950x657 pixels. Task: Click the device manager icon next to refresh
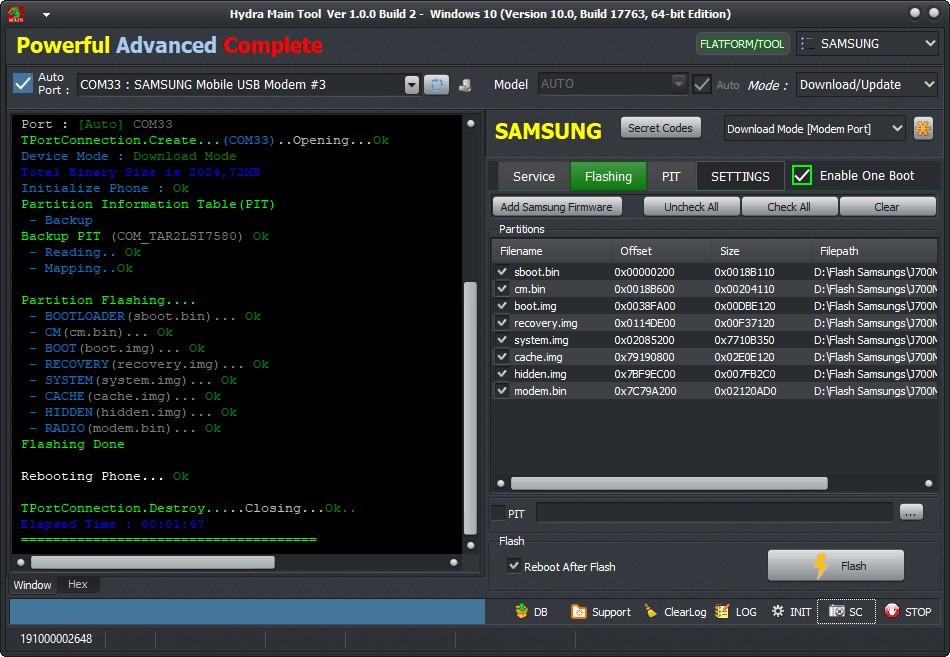(465, 85)
